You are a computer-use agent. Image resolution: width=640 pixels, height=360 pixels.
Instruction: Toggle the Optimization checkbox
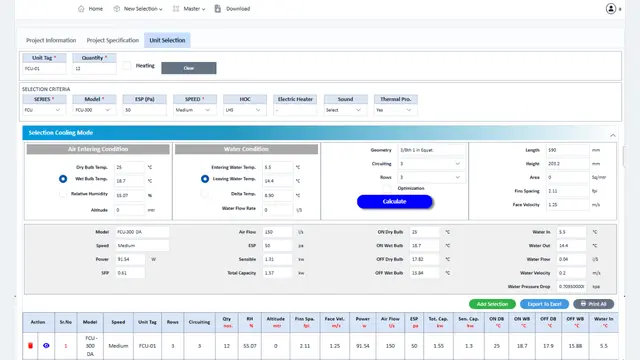pyautogui.click(x=387, y=188)
